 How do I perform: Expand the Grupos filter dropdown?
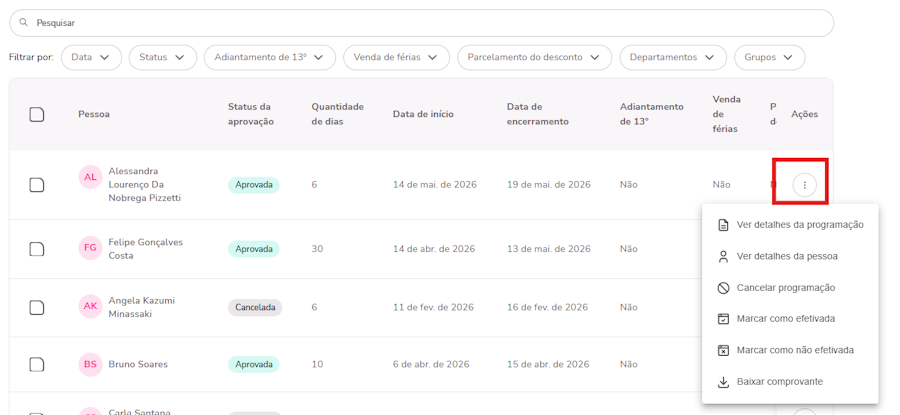[769, 57]
